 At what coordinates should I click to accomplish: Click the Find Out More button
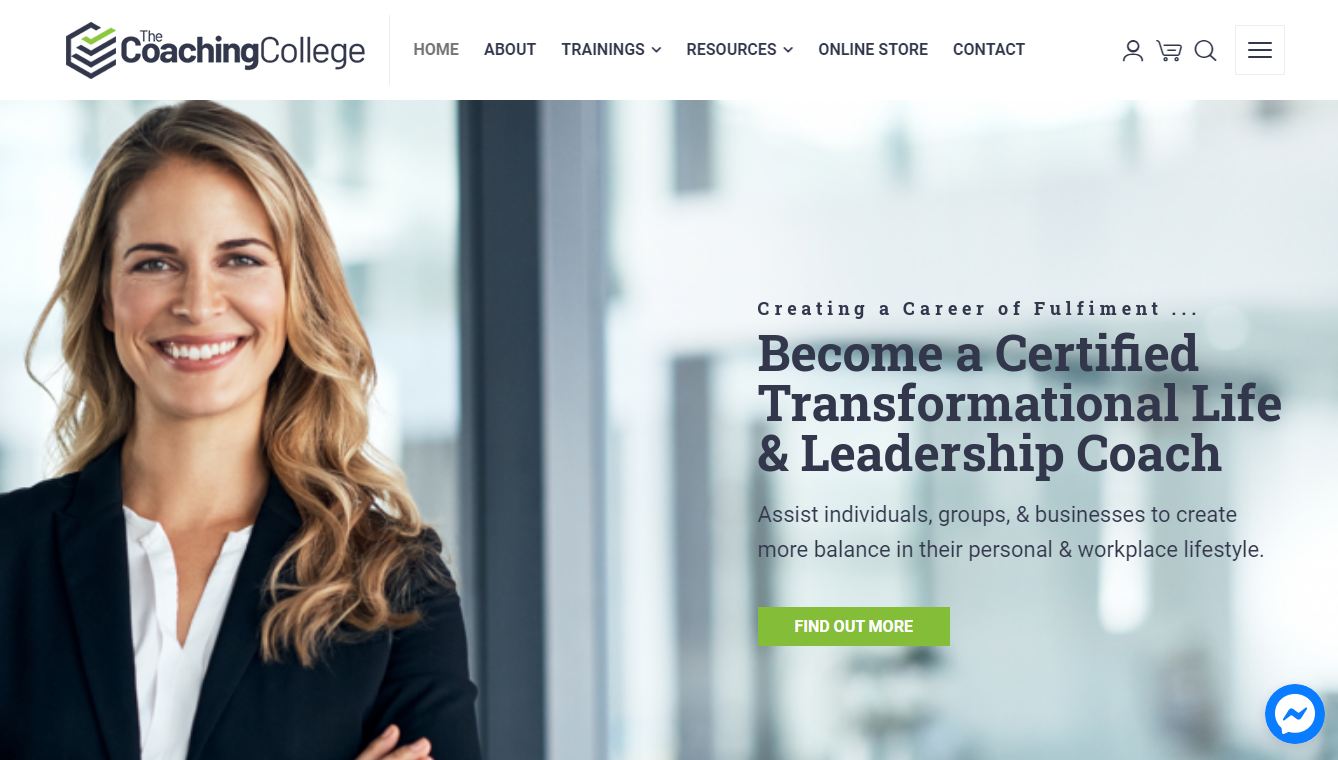click(x=854, y=626)
